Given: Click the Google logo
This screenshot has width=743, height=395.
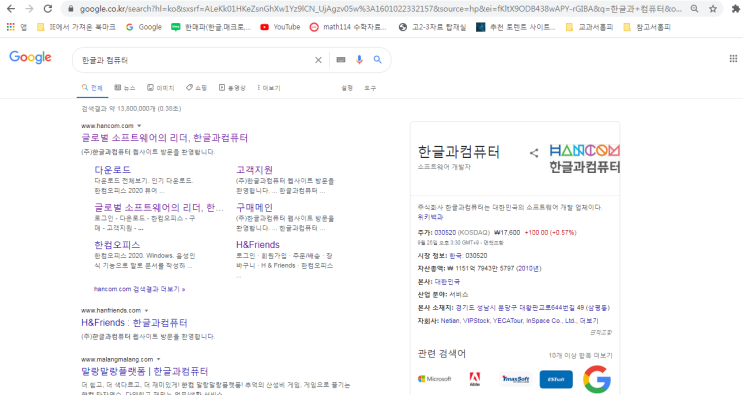Looking at the screenshot, I should click(30, 57).
